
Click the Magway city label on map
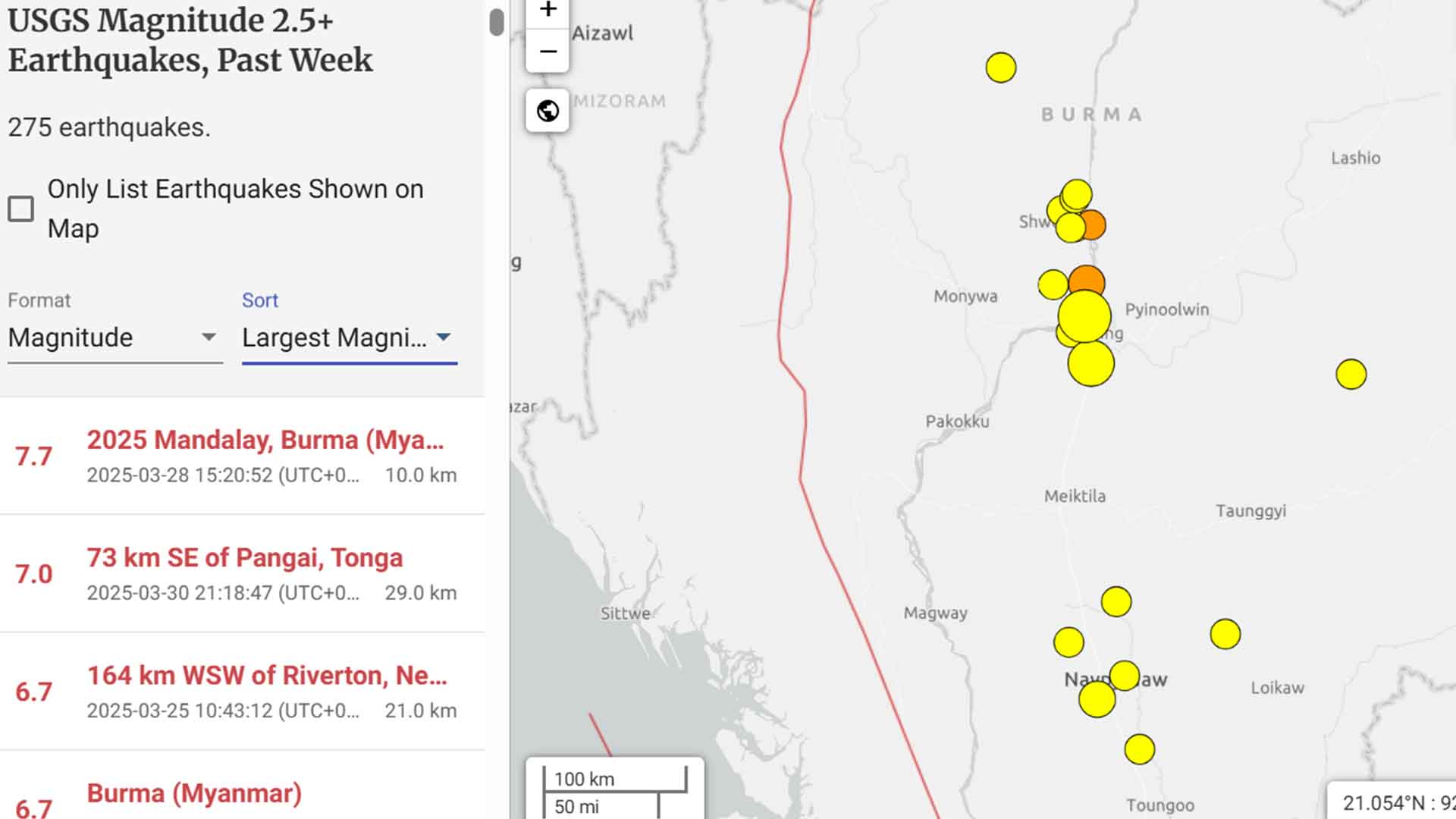[x=936, y=613]
